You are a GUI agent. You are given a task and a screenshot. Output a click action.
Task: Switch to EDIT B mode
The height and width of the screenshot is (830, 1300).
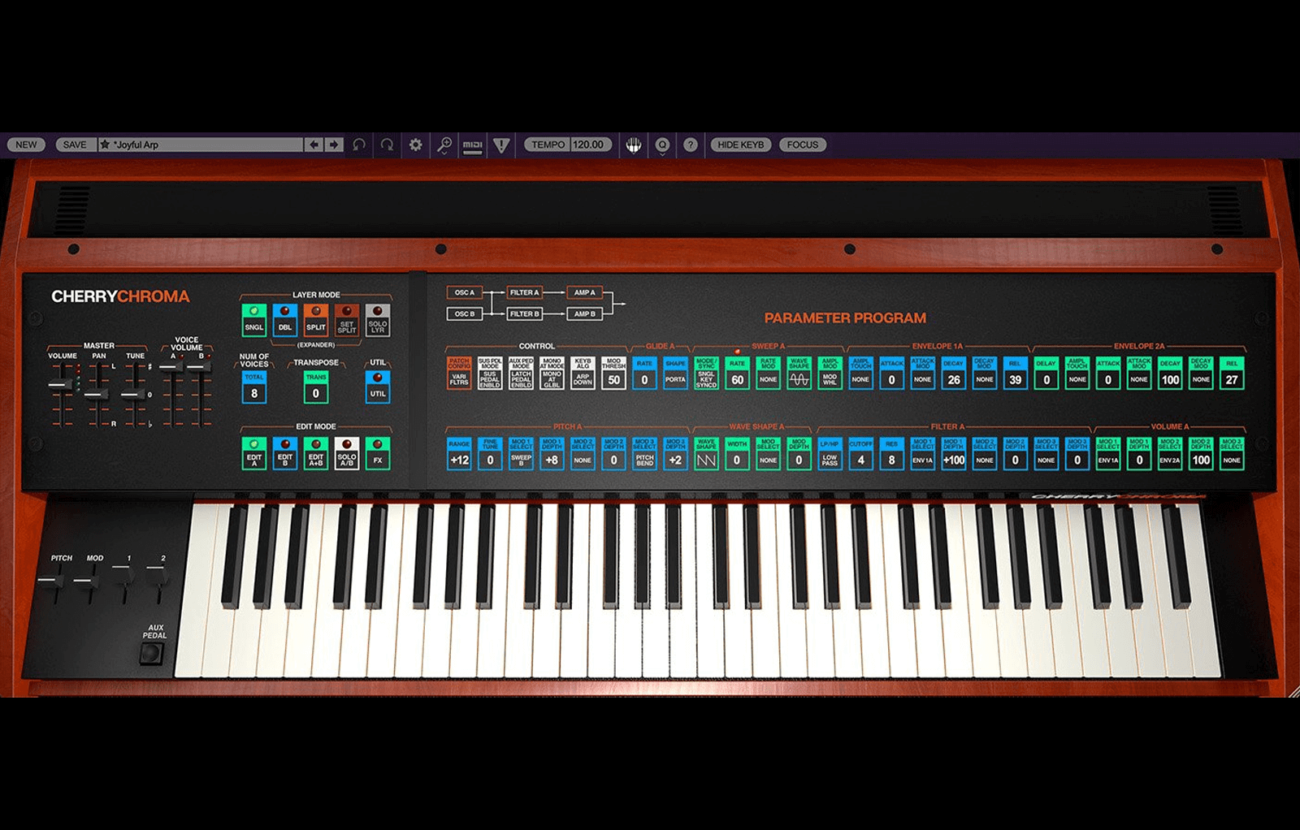(285, 453)
